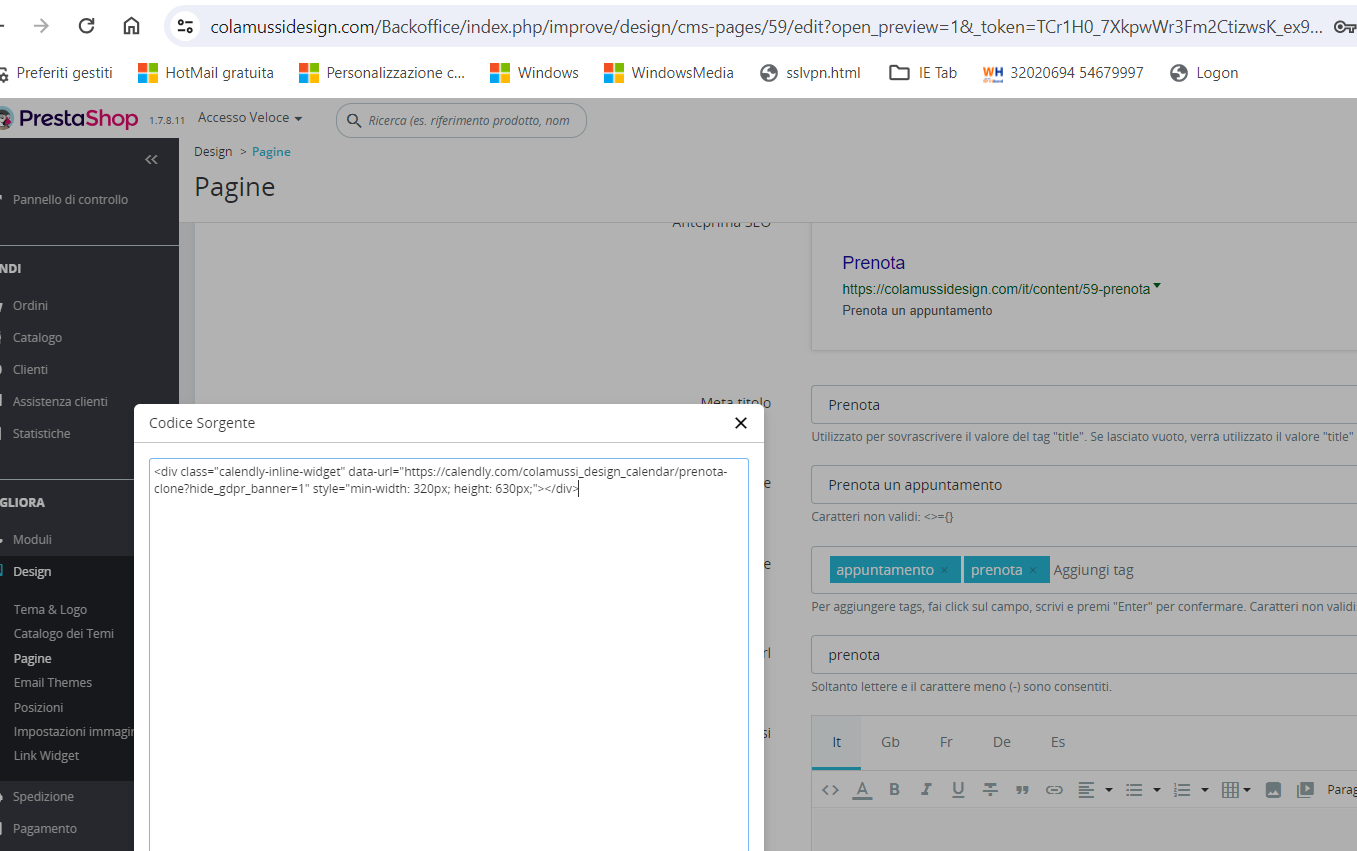This screenshot has height=851, width=1357.
Task: Open Posizioni submenu
Action: click(38, 708)
